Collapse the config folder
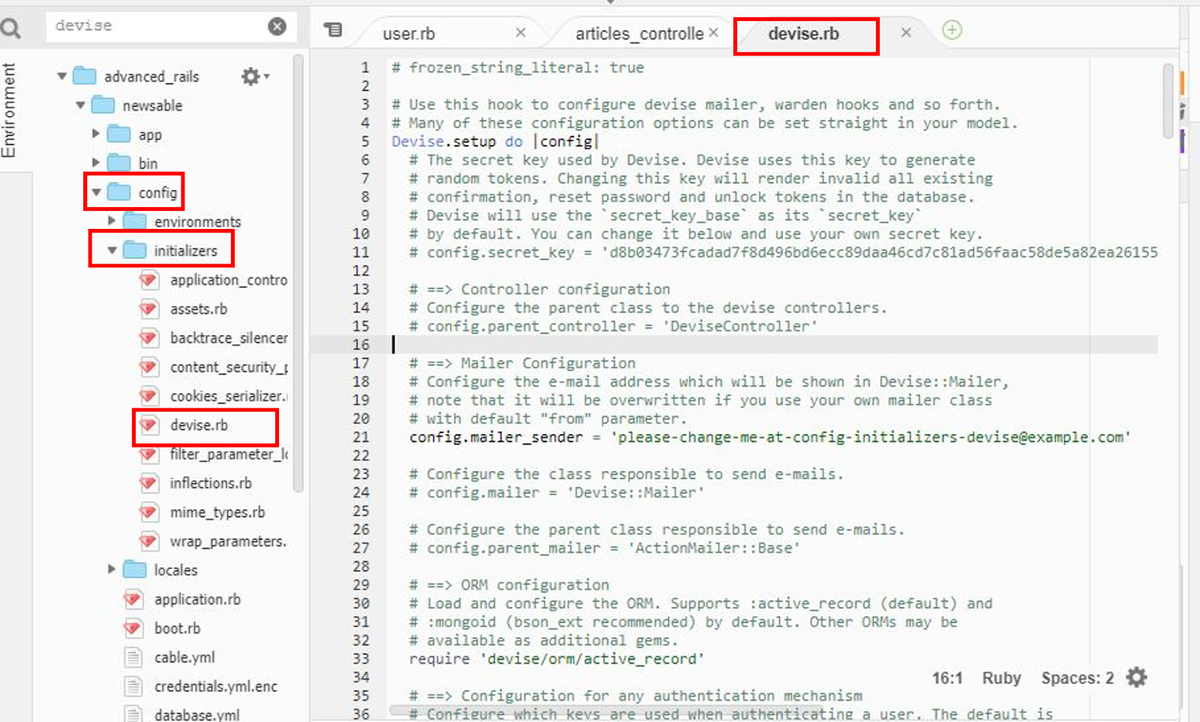 click(97, 192)
